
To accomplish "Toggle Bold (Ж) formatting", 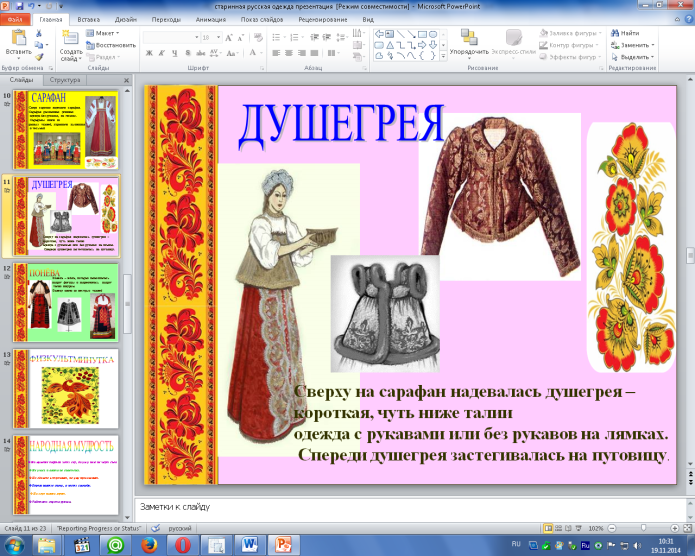I will (149, 53).
